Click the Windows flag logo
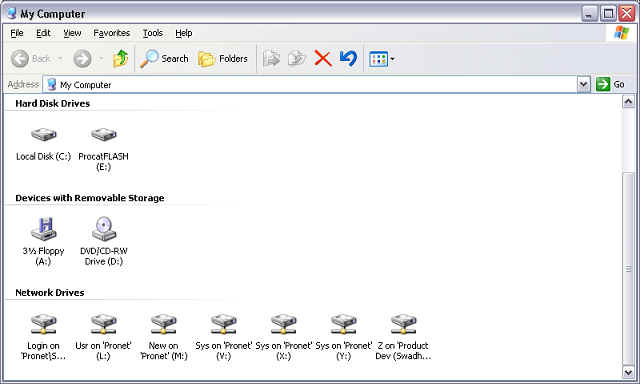Viewport: 640px width, 384px height. pyautogui.click(x=621, y=33)
